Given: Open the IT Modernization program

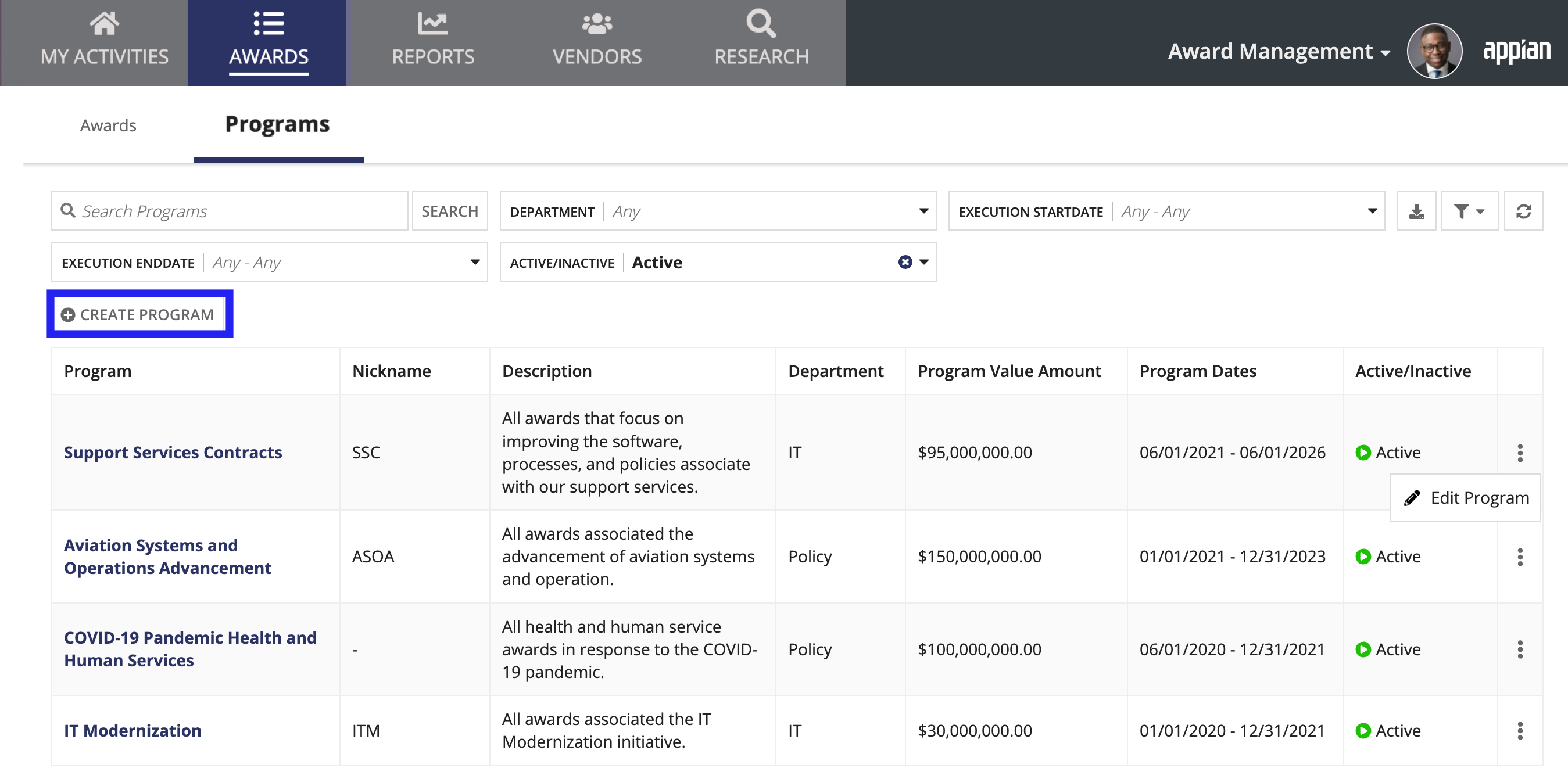Looking at the screenshot, I should point(132,730).
